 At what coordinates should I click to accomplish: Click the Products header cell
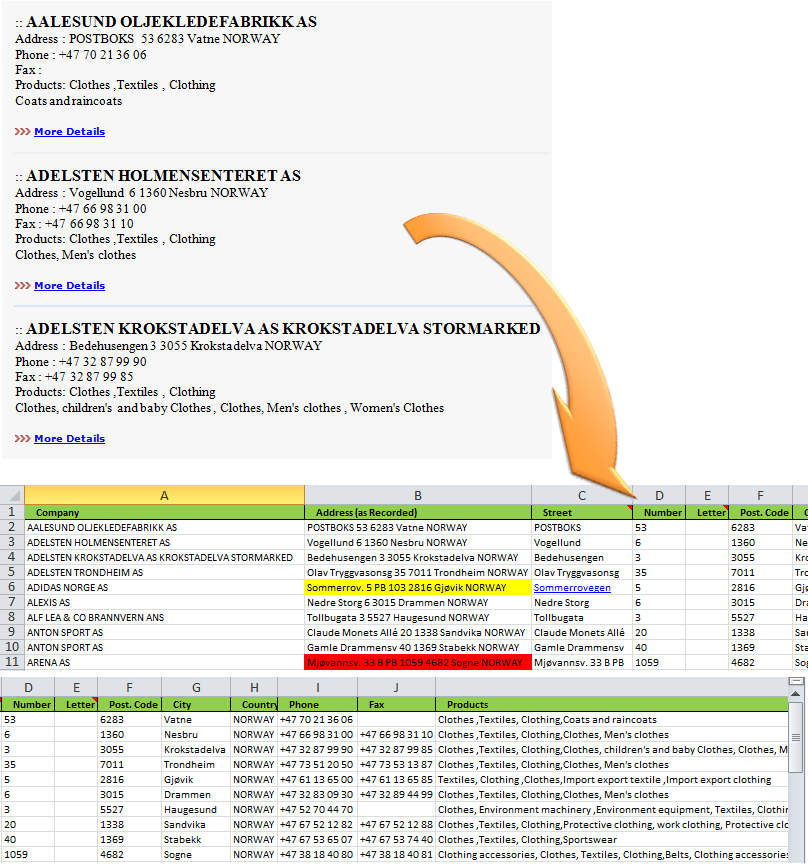pyautogui.click(x=612, y=705)
